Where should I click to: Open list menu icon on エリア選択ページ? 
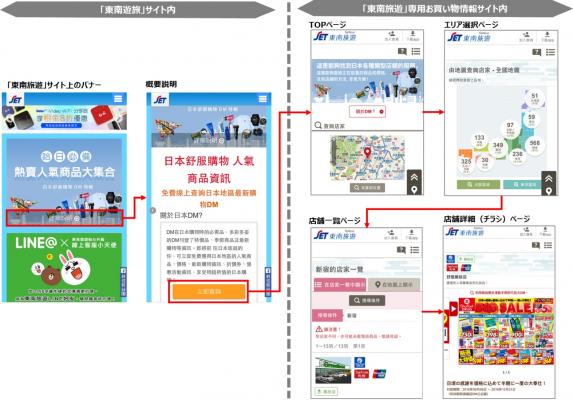(x=550, y=53)
